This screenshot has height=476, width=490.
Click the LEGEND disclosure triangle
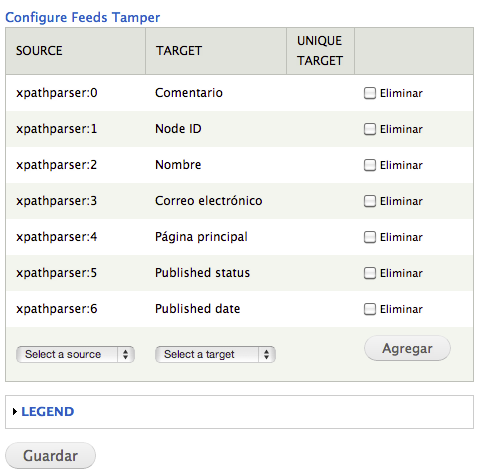click(x=14, y=412)
